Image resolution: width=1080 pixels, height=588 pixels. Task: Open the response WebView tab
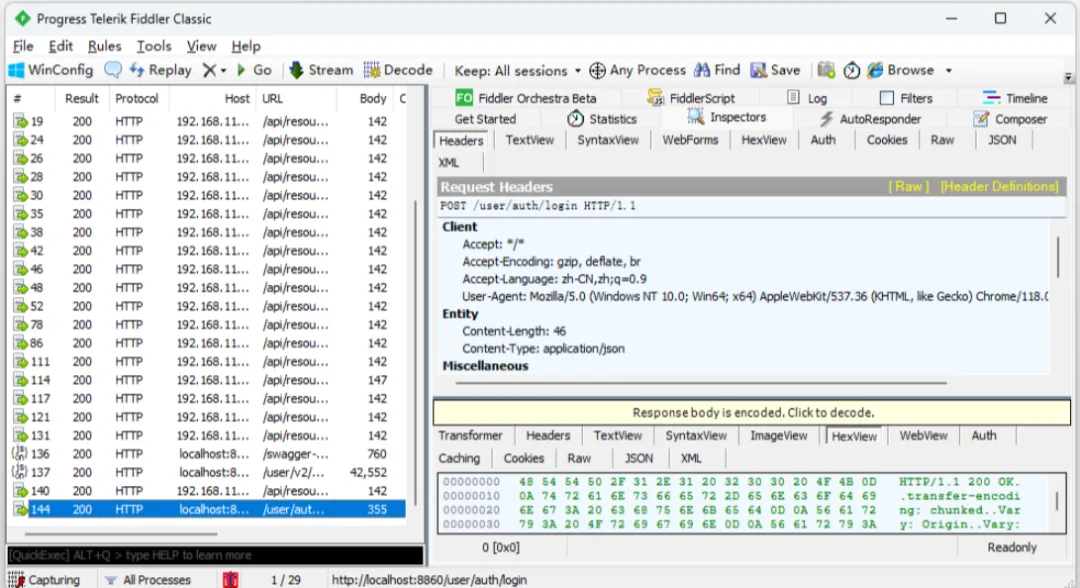point(923,436)
